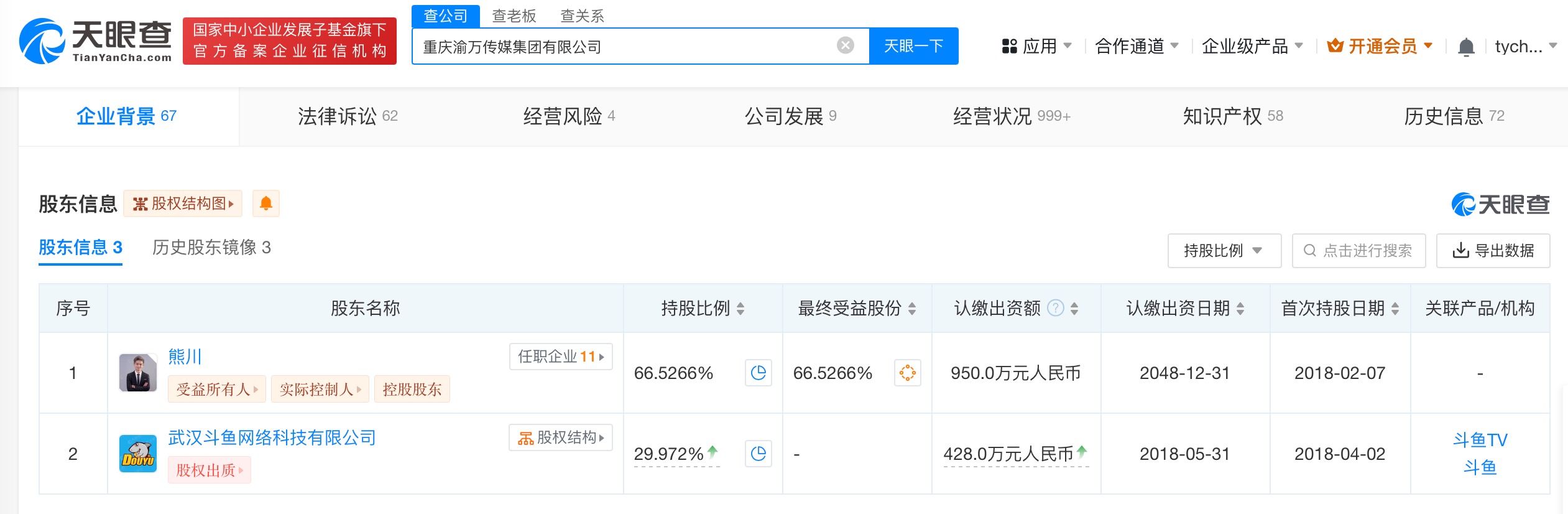Click the orange shareholder alert bell icon
1568x514 pixels.
(266, 203)
